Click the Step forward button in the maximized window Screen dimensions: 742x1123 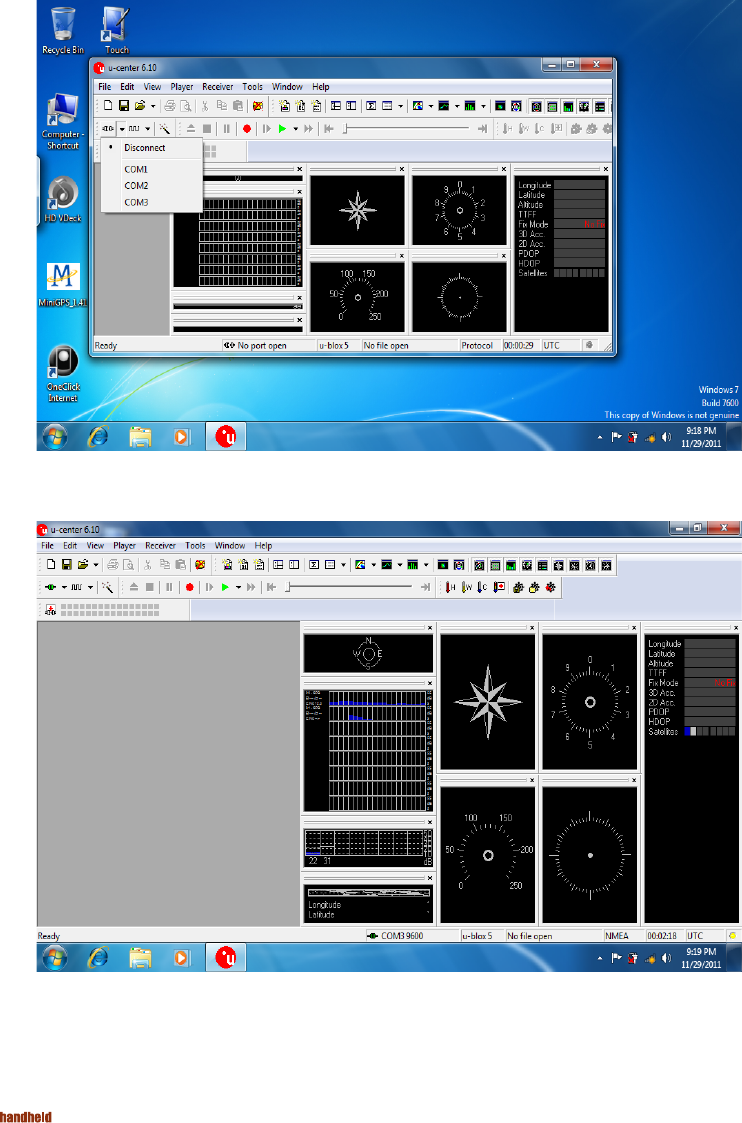coord(209,587)
